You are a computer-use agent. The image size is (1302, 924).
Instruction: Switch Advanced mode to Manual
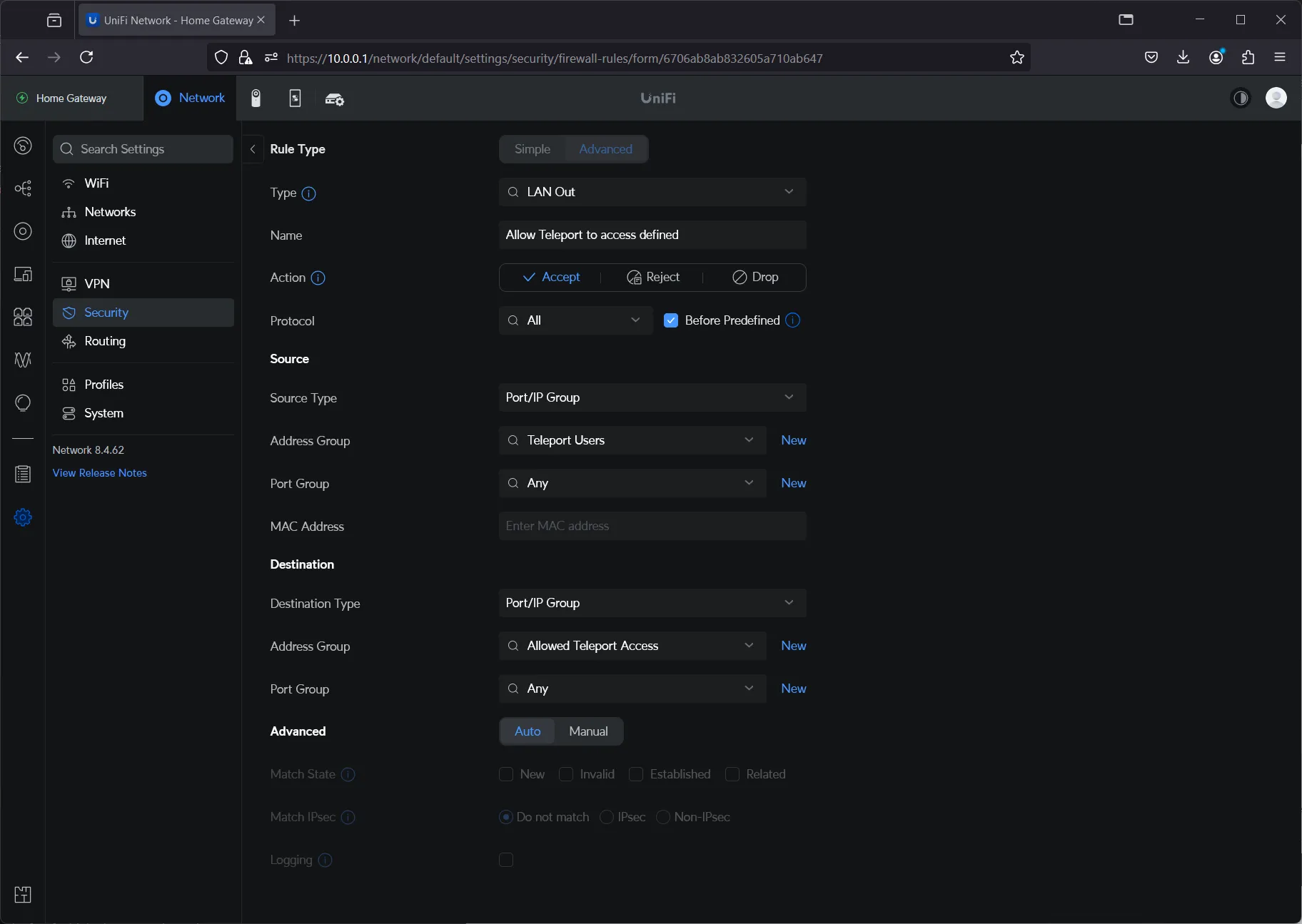pyautogui.click(x=588, y=731)
